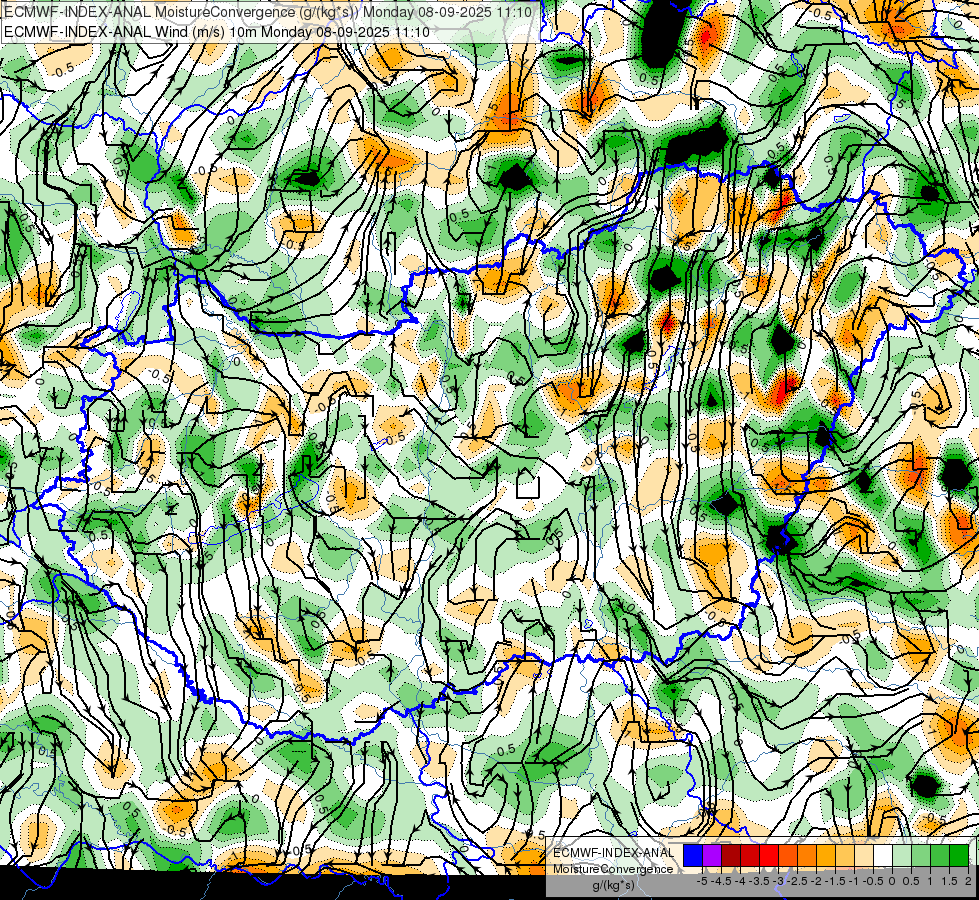Click the -3.5 tick label on the legend
Viewport: 979px width, 900px height.
click(759, 881)
